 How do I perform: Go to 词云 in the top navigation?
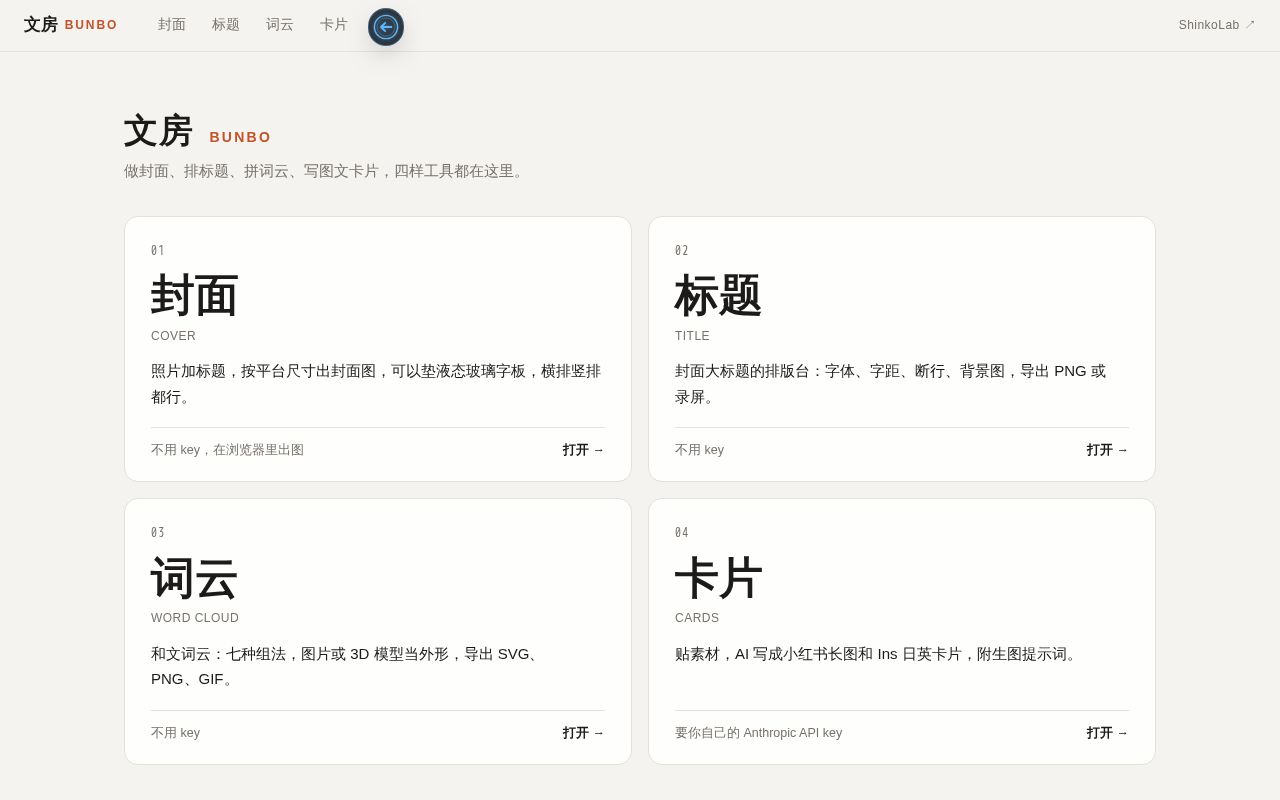(280, 25)
